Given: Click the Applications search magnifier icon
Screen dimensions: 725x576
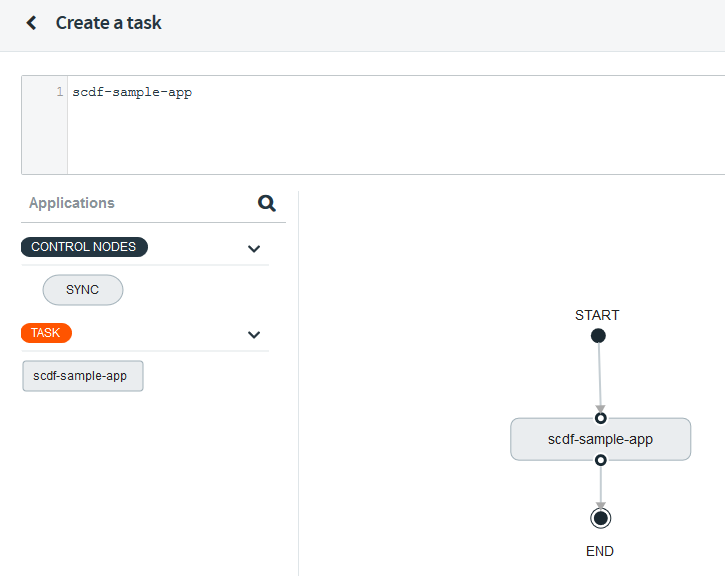Looking at the screenshot, I should [267, 203].
